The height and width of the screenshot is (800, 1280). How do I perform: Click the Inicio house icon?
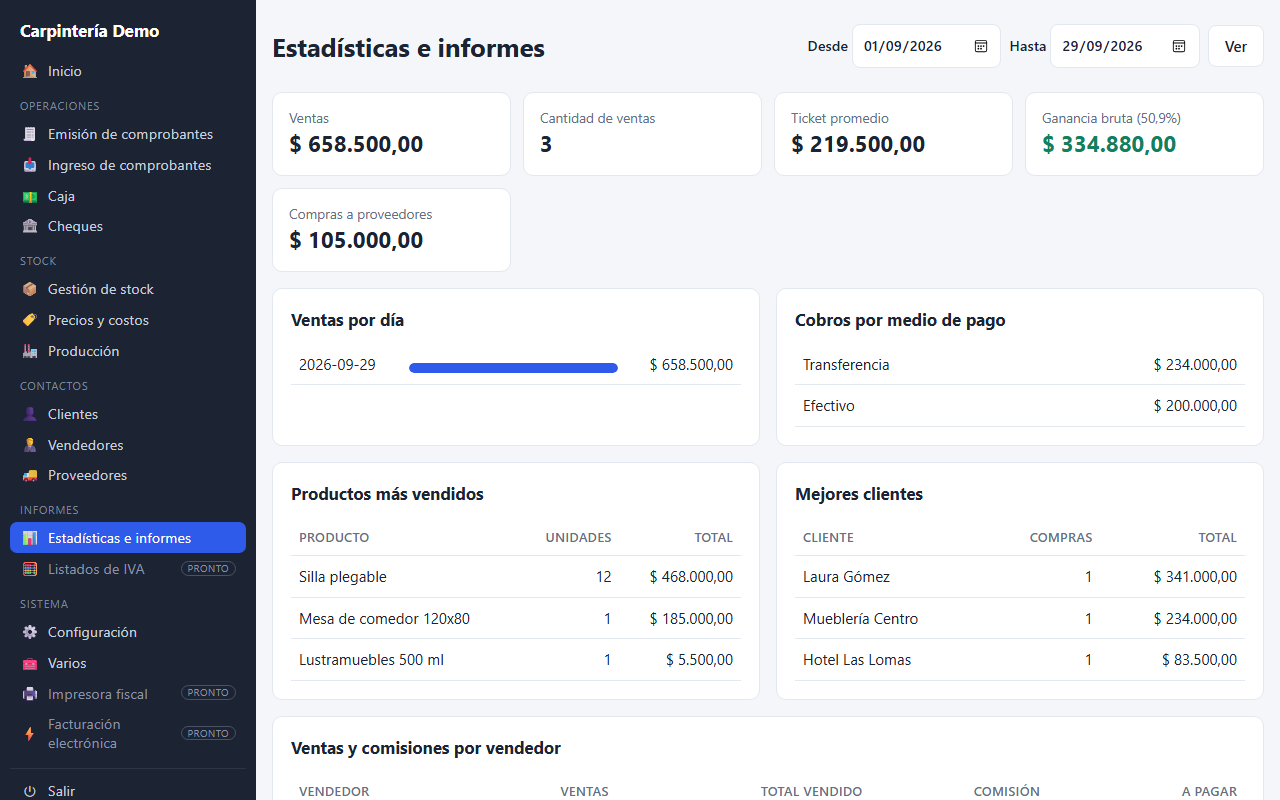[30, 71]
